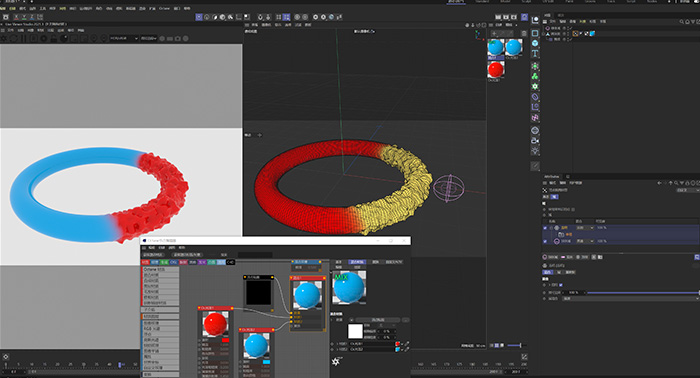Search objects with magnifier icon in Object Manager
Image resolution: width=700 pixels, height=378 pixels.
[x=682, y=21]
